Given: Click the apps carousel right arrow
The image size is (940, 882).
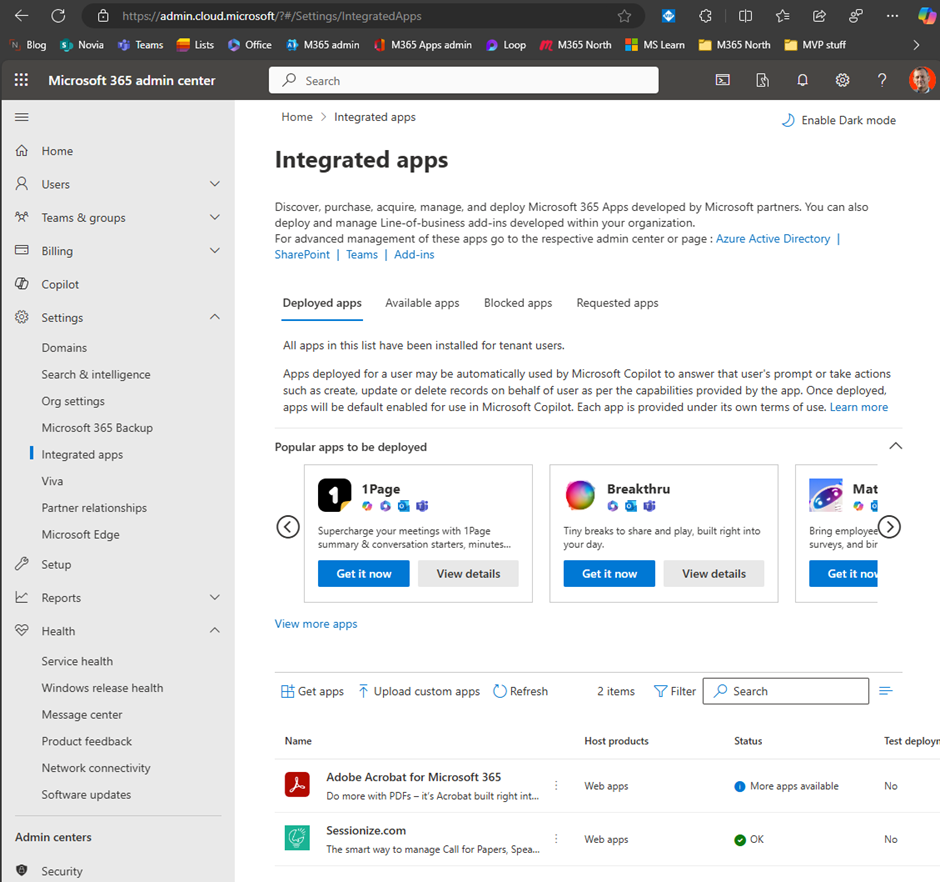Looking at the screenshot, I should click(x=889, y=527).
